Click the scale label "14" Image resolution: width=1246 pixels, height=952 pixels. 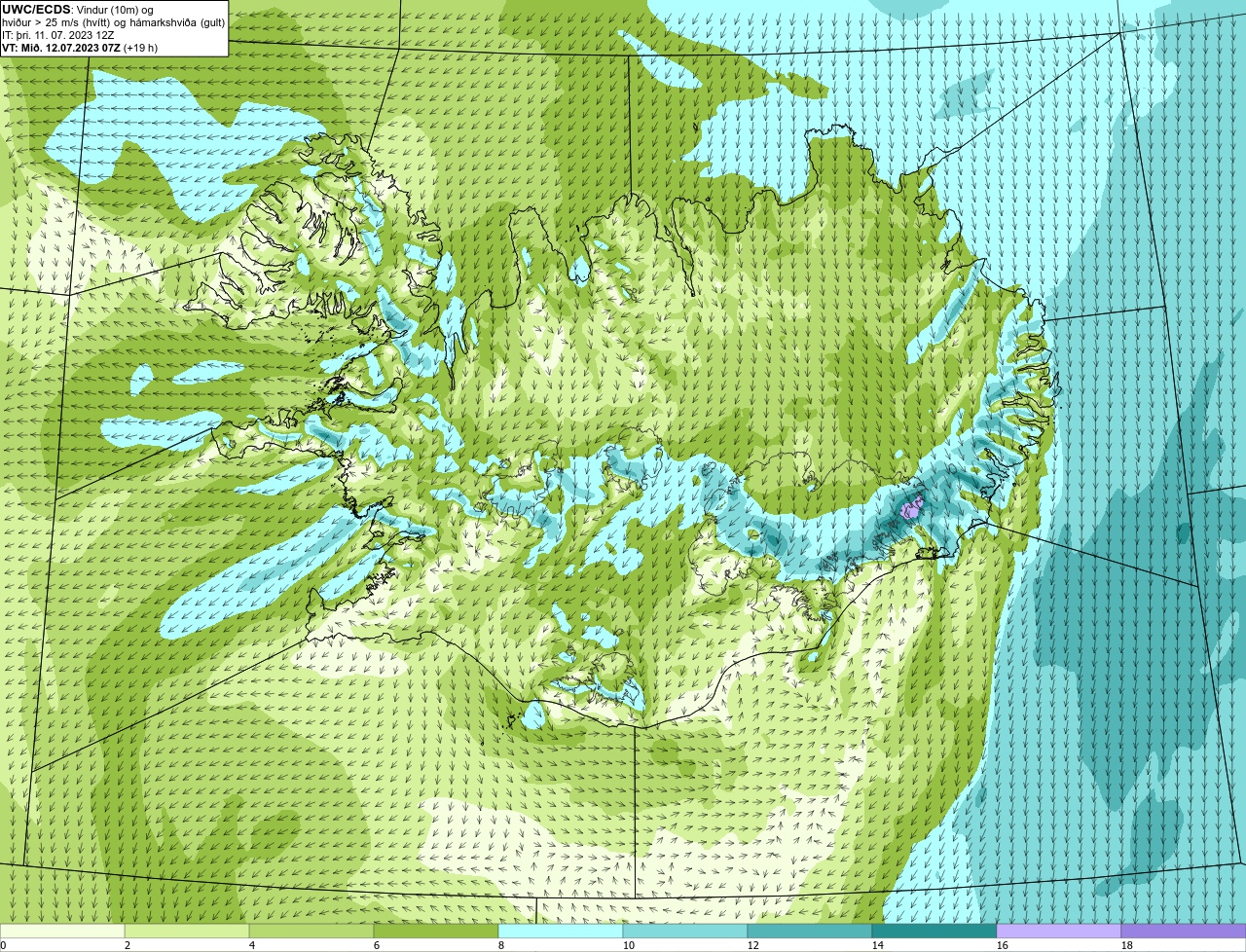click(x=878, y=945)
